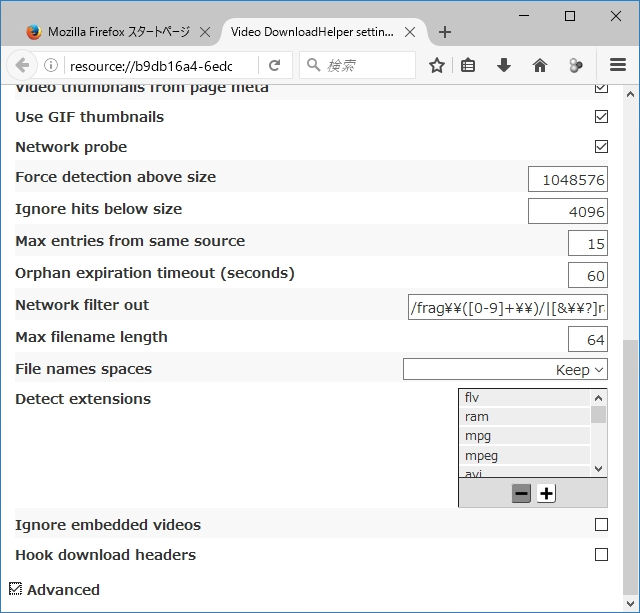Select flv in the extensions list
The image size is (640, 613).
coord(524,398)
